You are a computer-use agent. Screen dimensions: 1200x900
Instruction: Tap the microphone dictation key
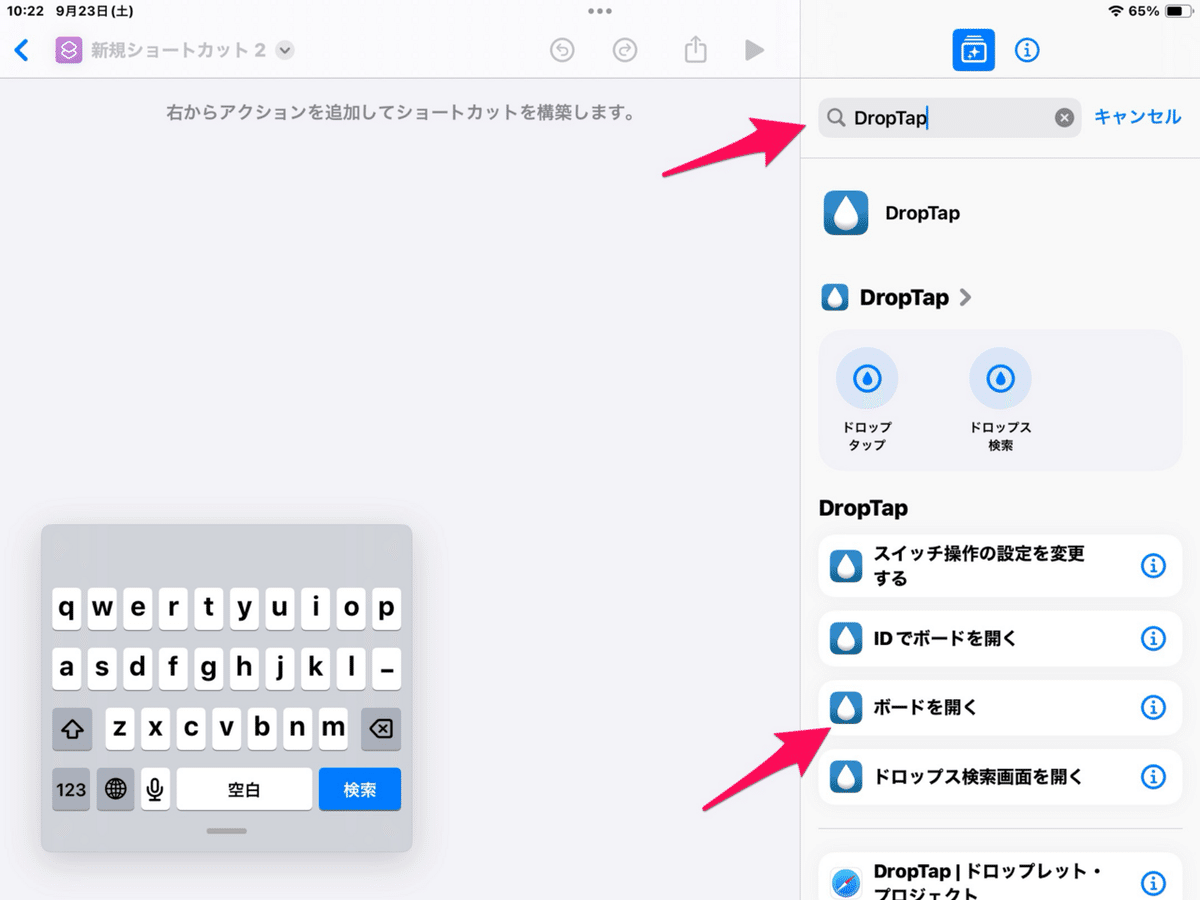155,789
